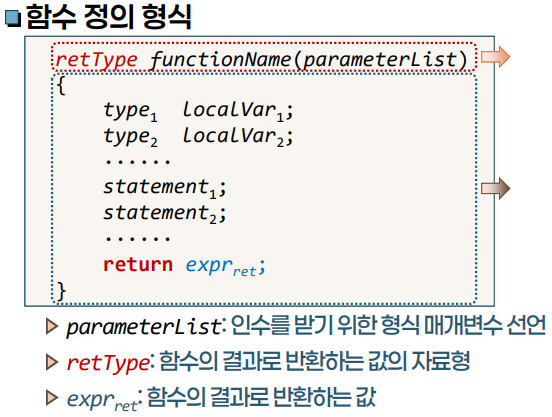This screenshot has width=552, height=417.
Task: Click localVar₂; in the code
Action: pos(238,137)
